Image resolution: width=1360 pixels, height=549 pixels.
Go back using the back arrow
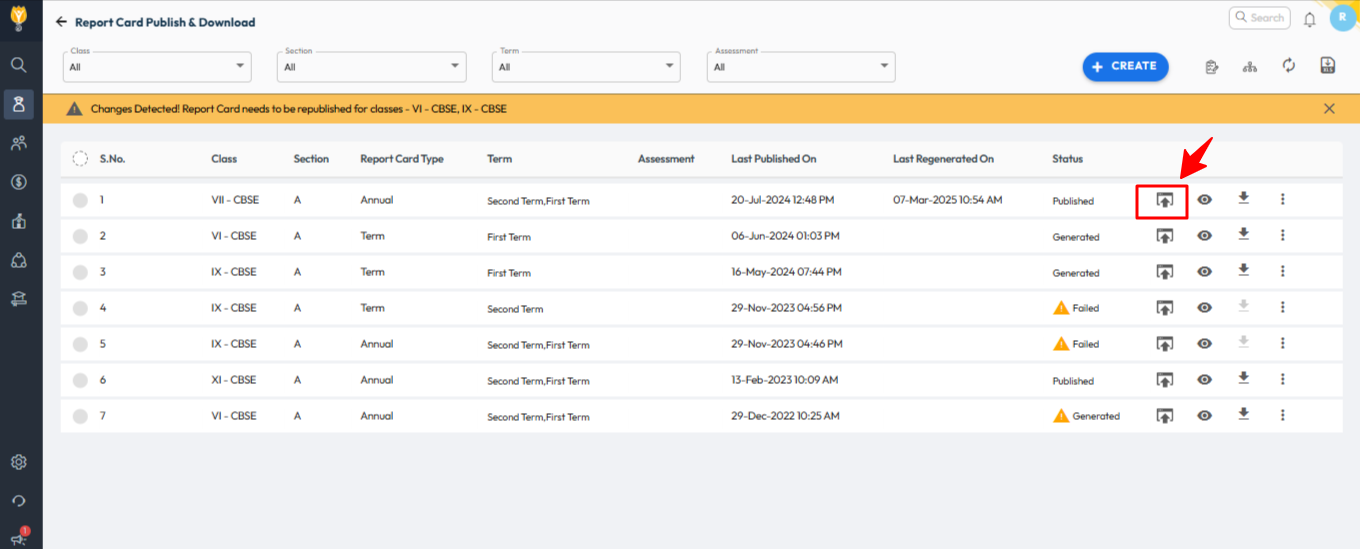[x=62, y=22]
